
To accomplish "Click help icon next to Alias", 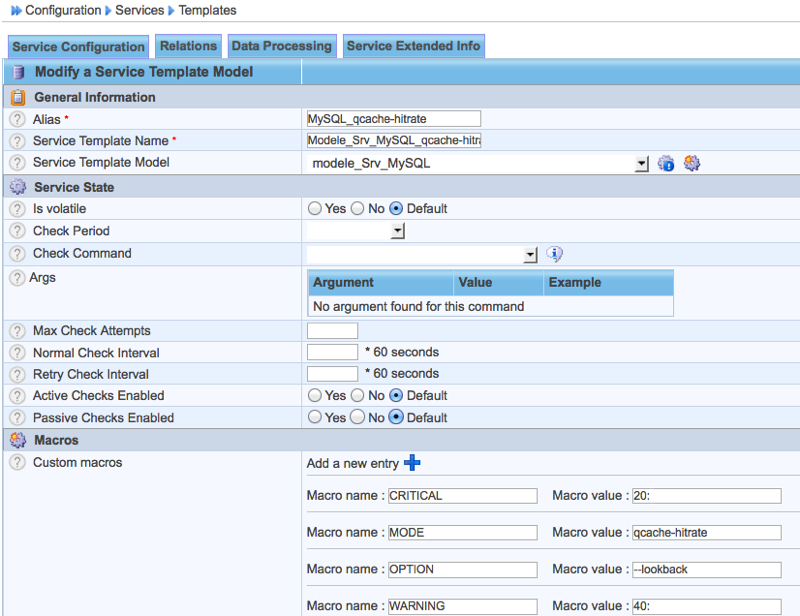I will tap(17, 119).
